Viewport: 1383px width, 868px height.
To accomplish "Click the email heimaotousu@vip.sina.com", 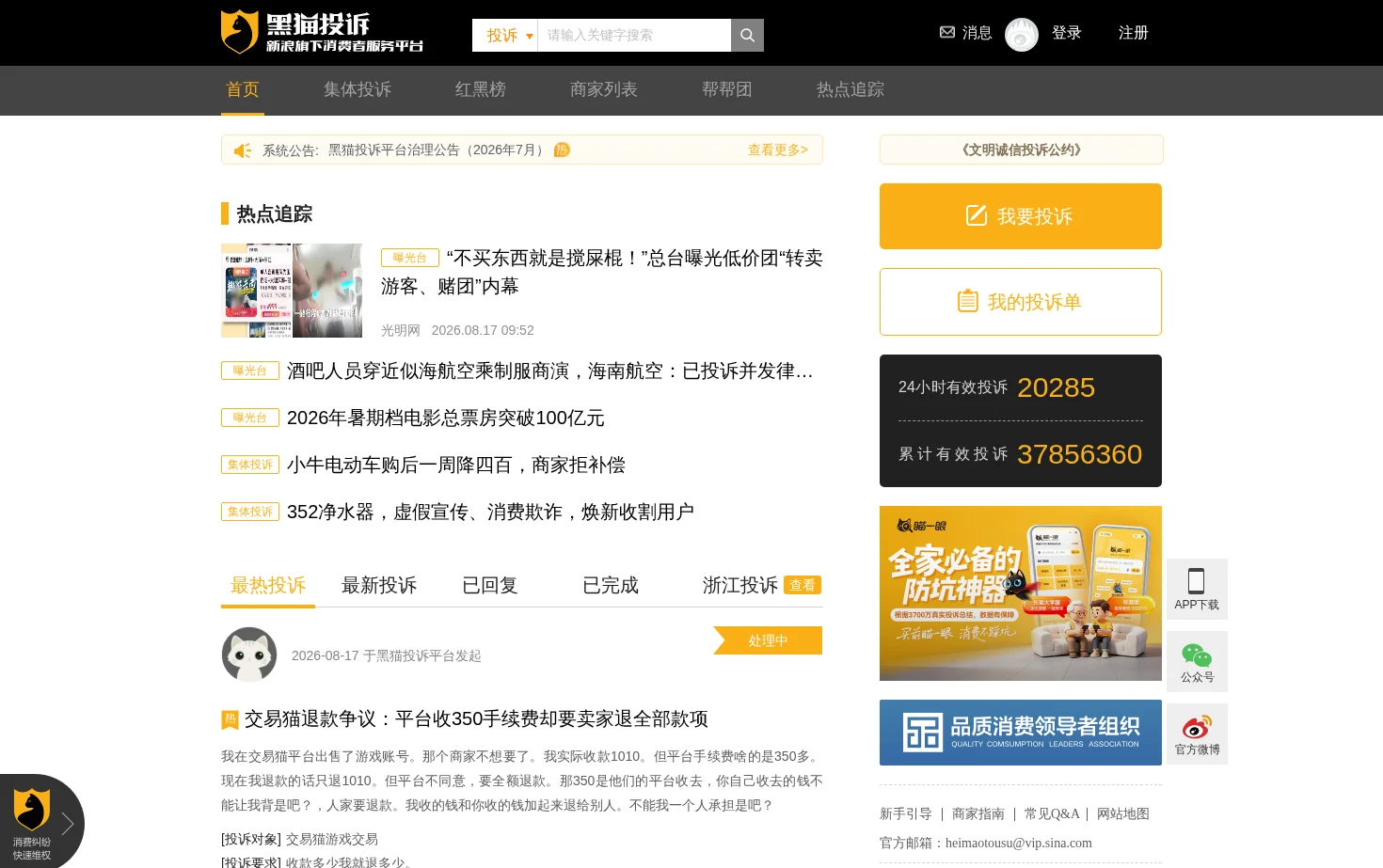I will point(1019,843).
